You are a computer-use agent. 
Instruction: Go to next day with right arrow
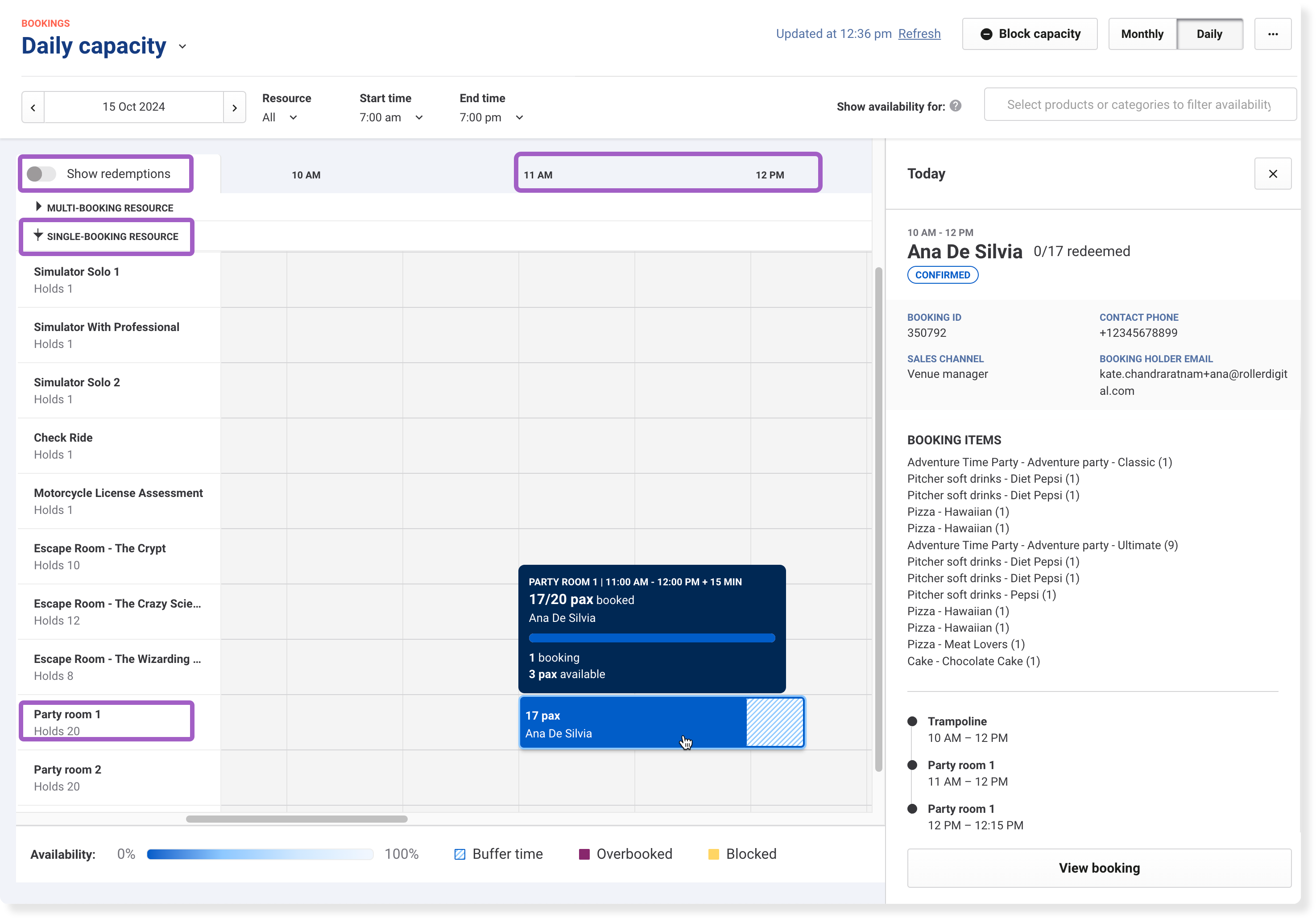tap(235, 107)
